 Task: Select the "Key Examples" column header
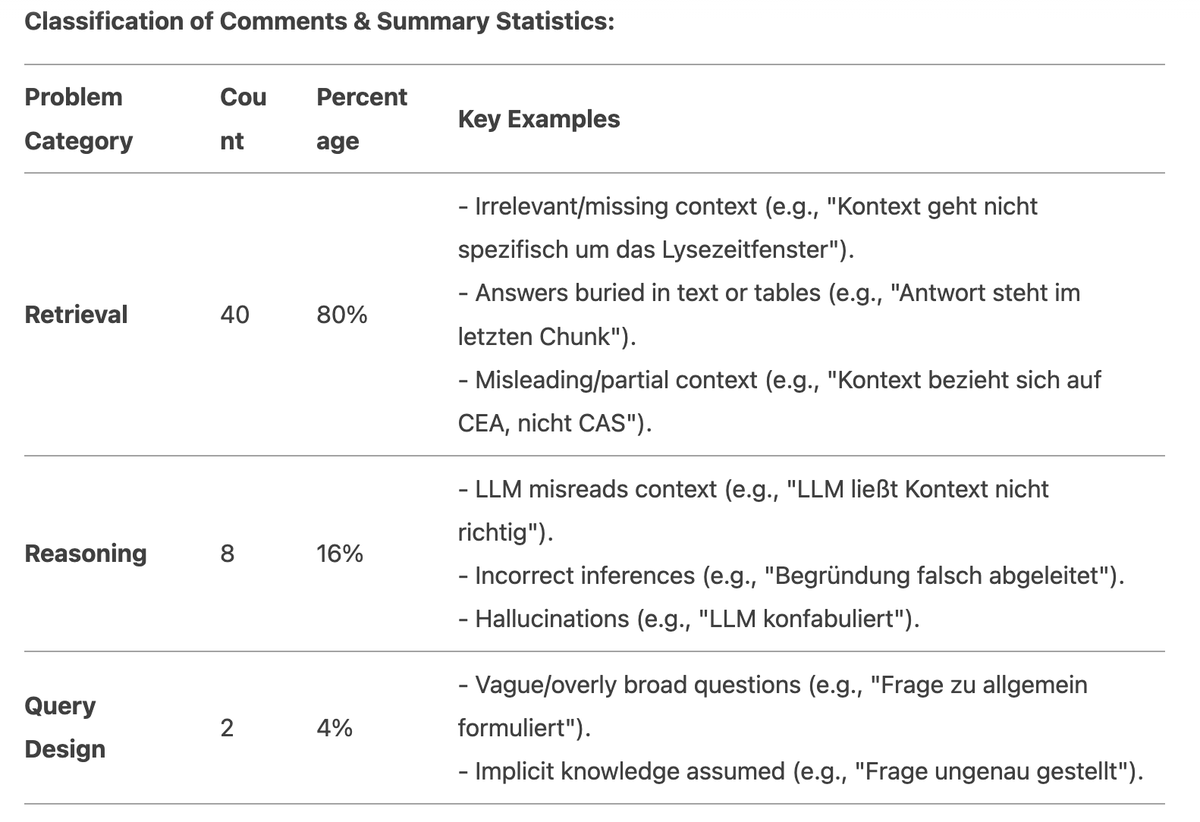(538, 119)
